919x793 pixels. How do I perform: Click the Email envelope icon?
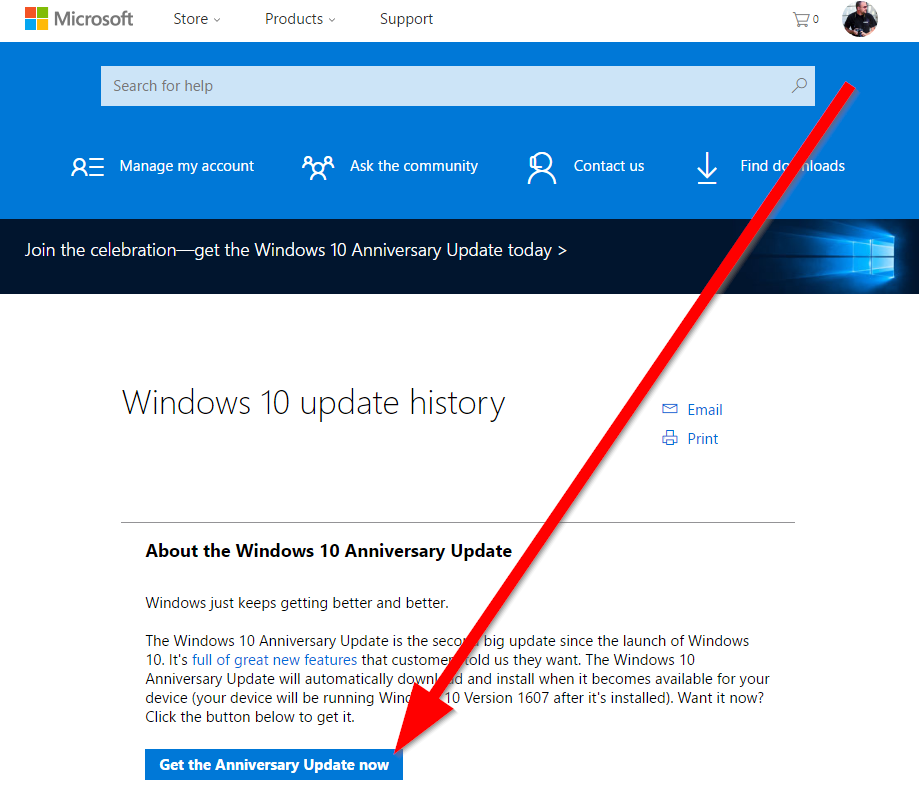point(669,409)
